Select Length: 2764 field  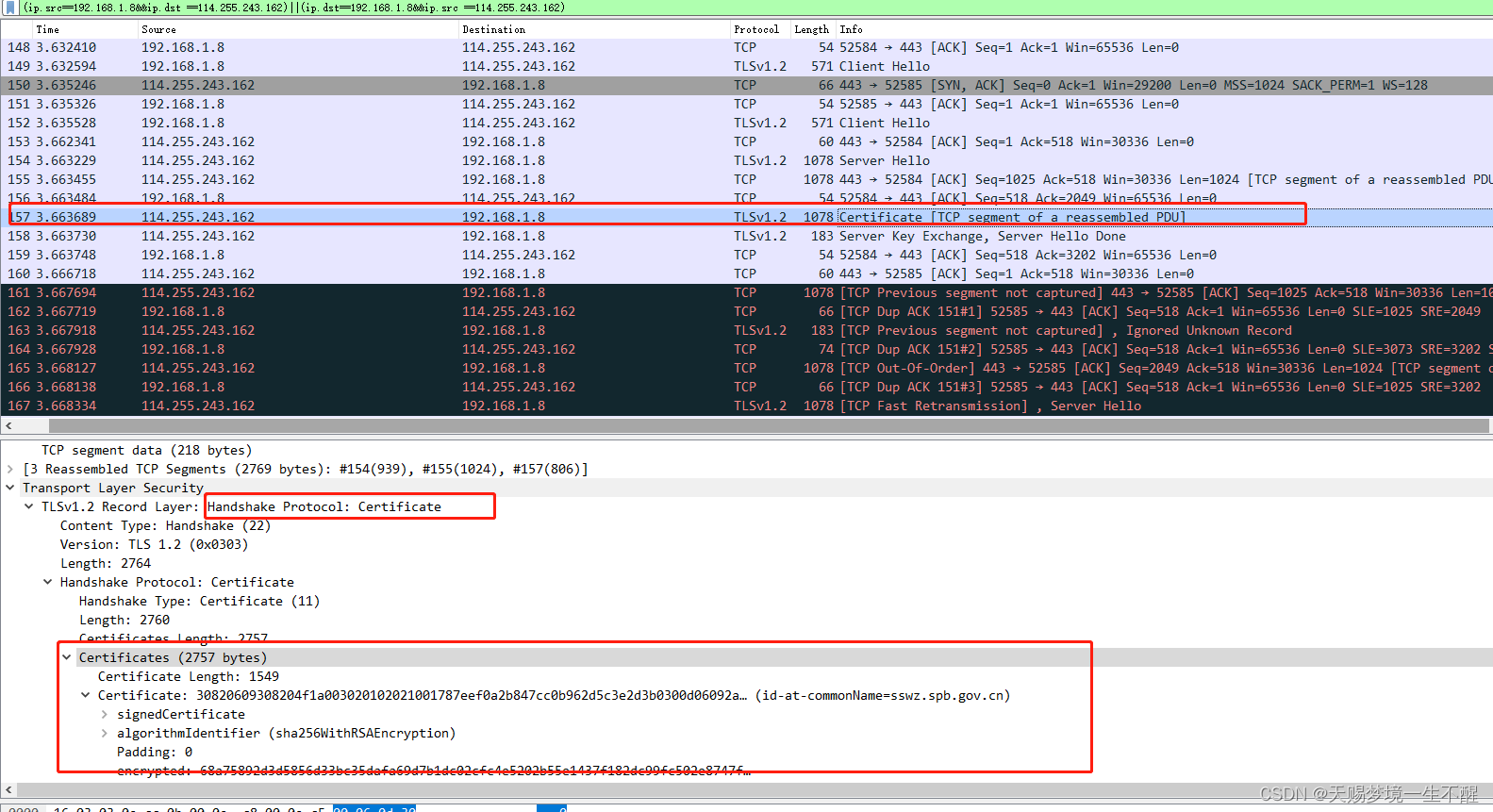(x=105, y=563)
